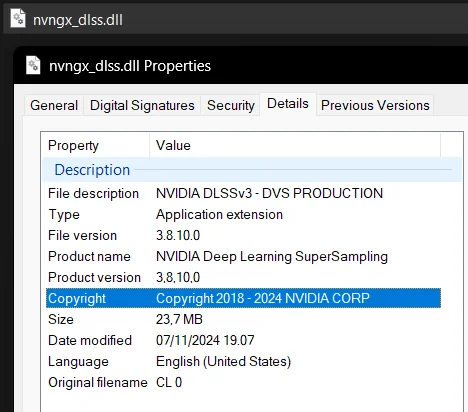Click the Description group heading
This screenshot has height=412, width=468.
click(x=92, y=170)
